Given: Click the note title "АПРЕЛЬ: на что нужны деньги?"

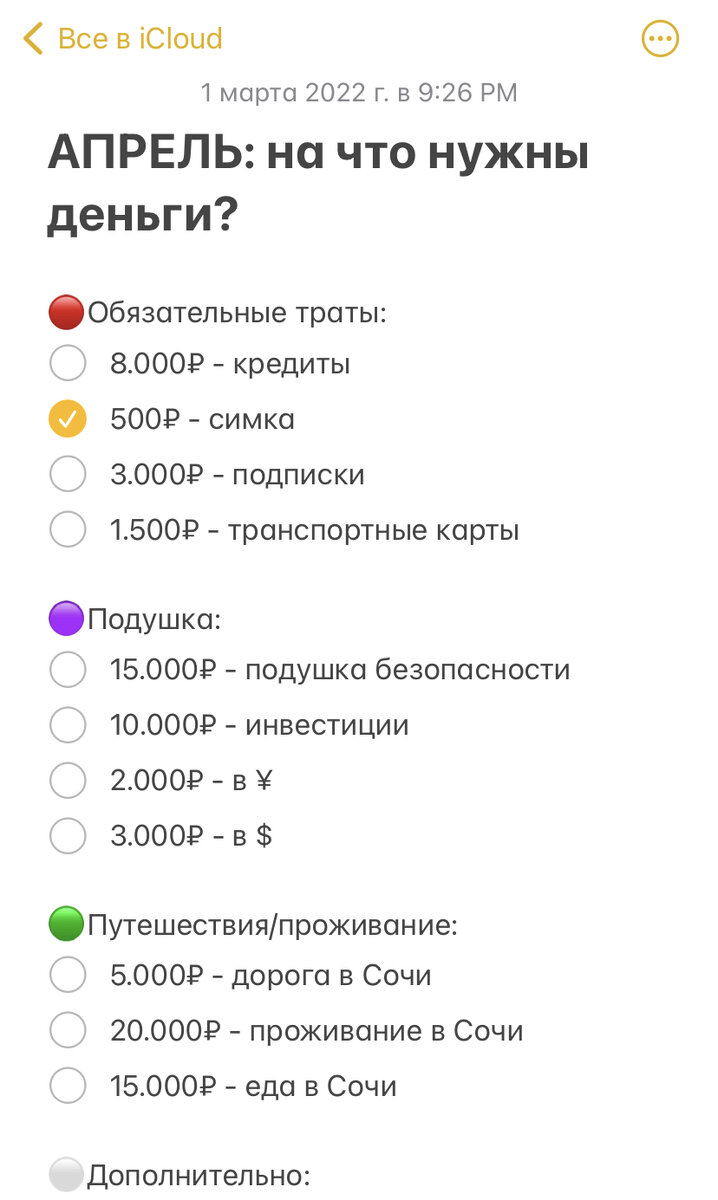Looking at the screenshot, I should point(320,180).
